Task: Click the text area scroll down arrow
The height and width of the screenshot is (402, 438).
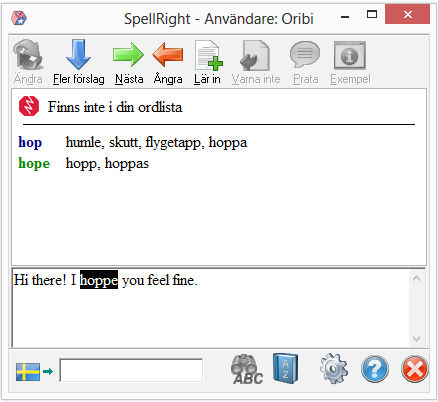Action: pyautogui.click(x=416, y=339)
